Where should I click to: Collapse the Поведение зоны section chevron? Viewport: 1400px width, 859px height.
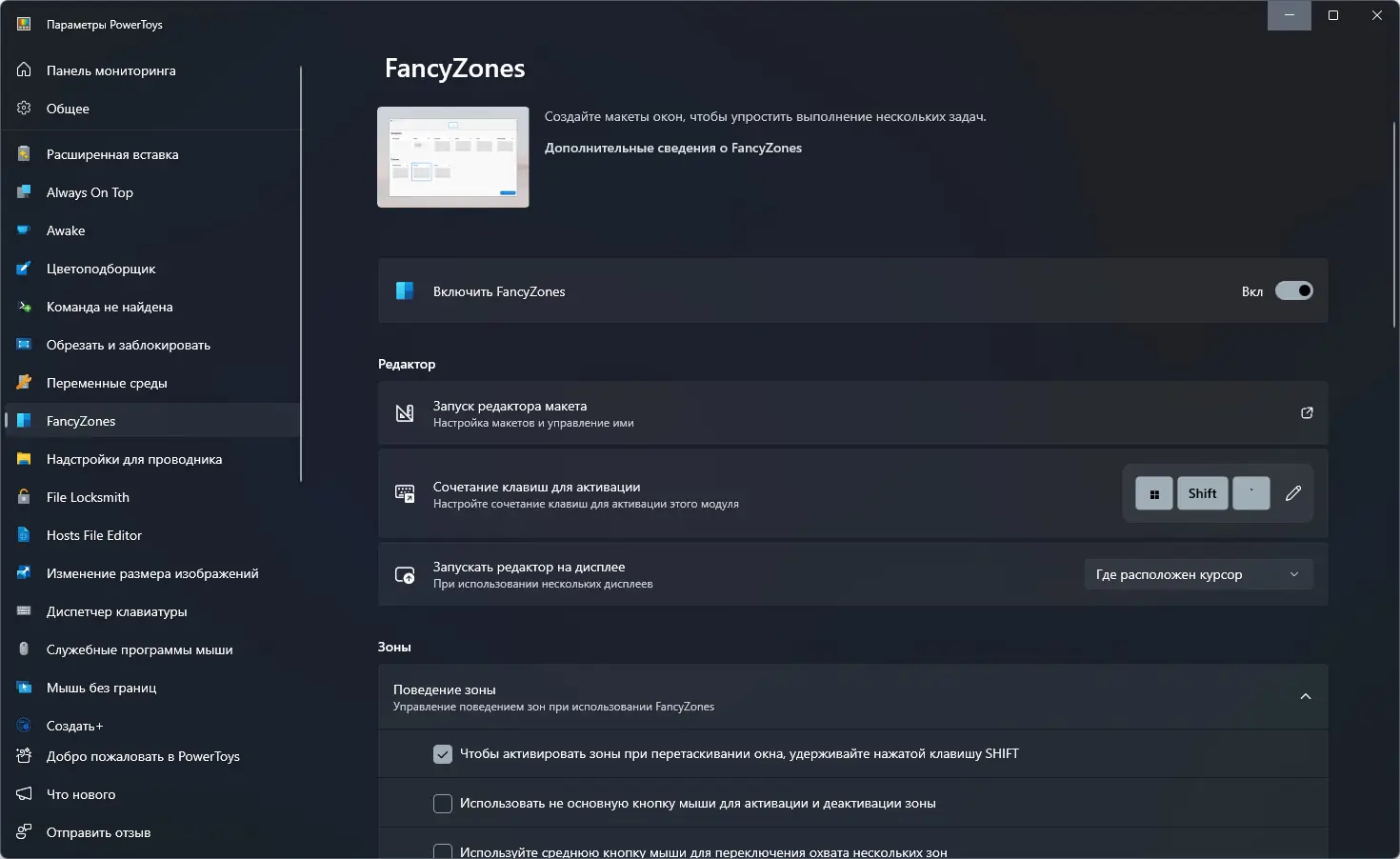click(x=1306, y=696)
